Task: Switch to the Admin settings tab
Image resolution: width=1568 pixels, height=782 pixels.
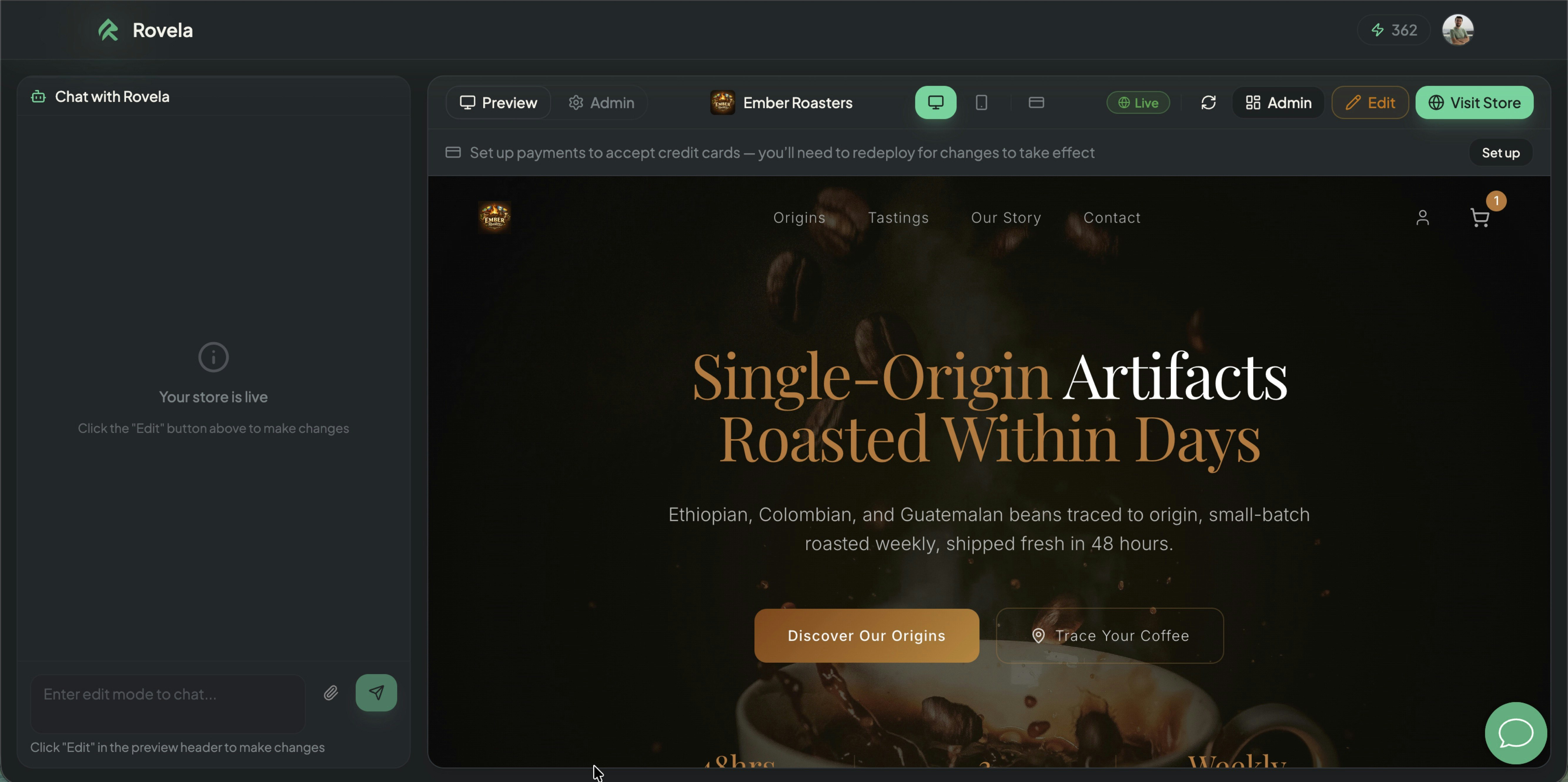Action: 601,102
